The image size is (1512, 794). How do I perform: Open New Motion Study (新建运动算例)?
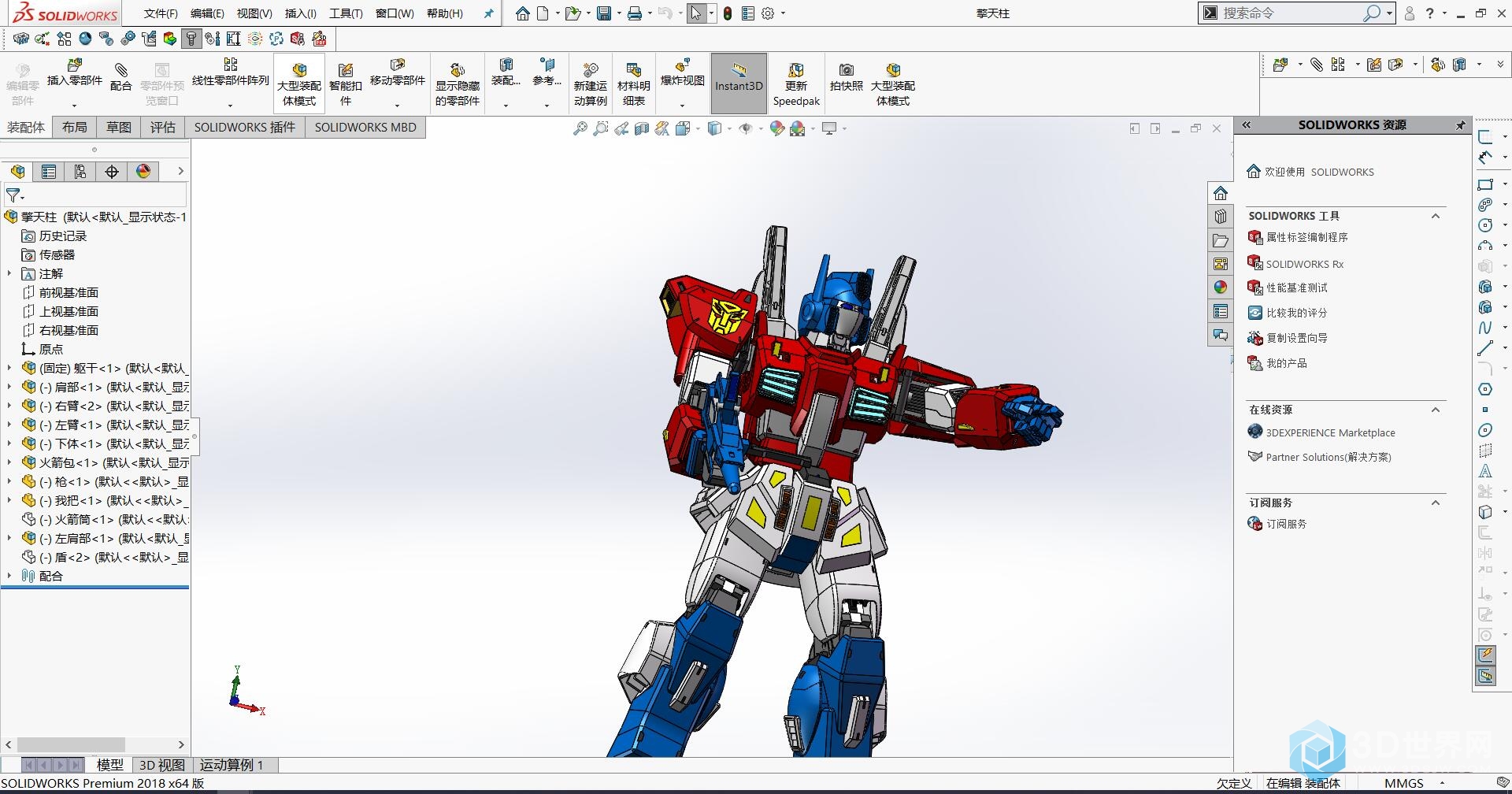590,70
